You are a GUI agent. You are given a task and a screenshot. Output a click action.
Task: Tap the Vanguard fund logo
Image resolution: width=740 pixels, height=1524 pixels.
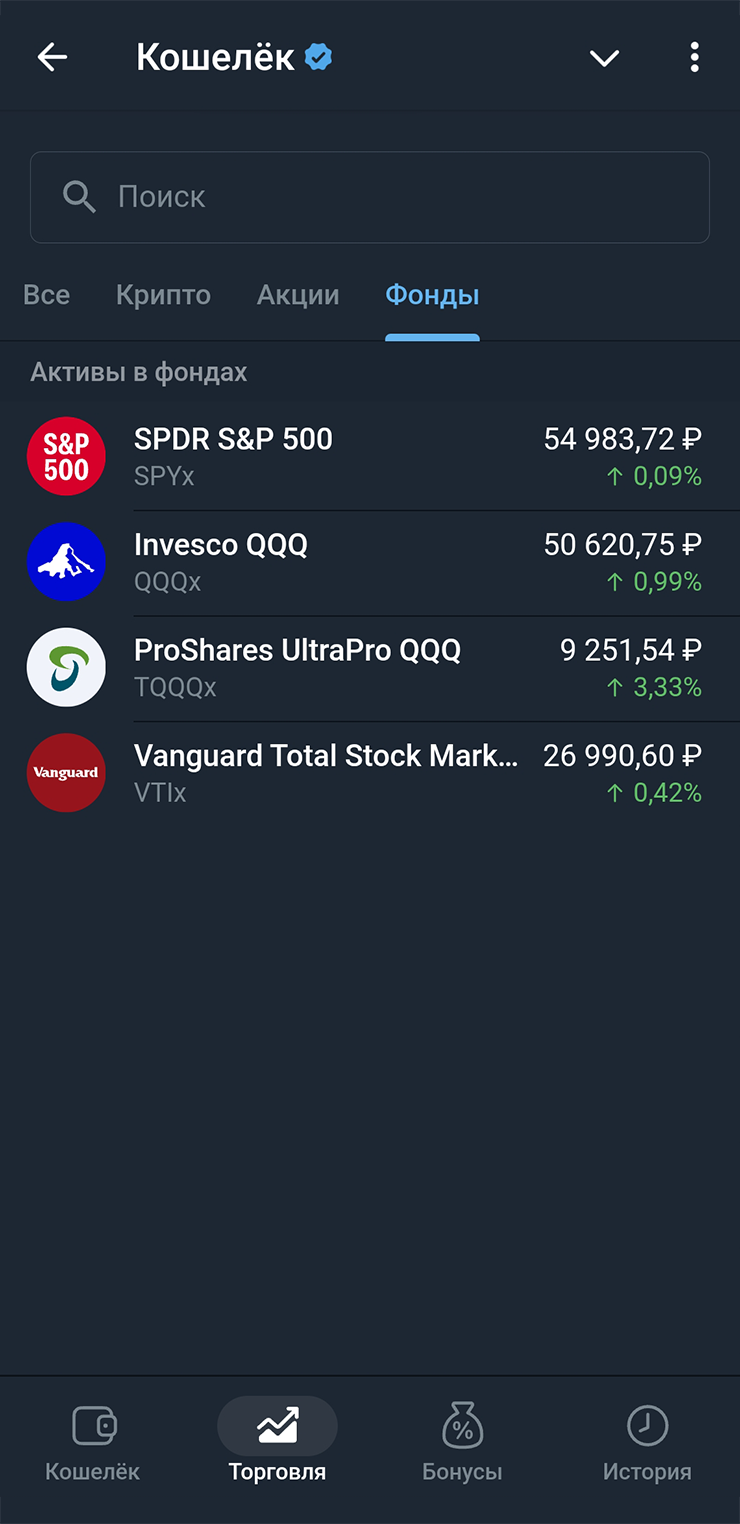click(x=66, y=773)
